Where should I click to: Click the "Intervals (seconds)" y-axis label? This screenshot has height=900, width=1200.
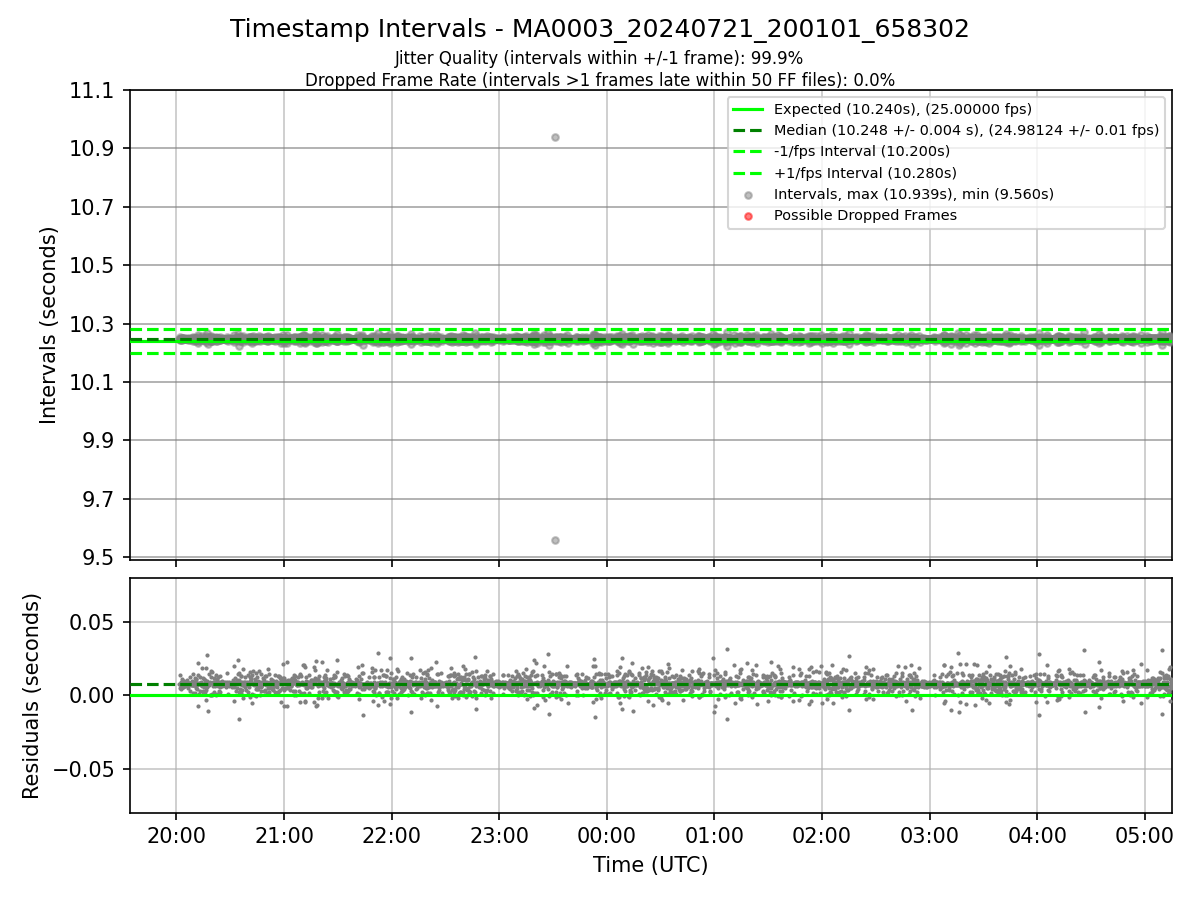(49, 325)
